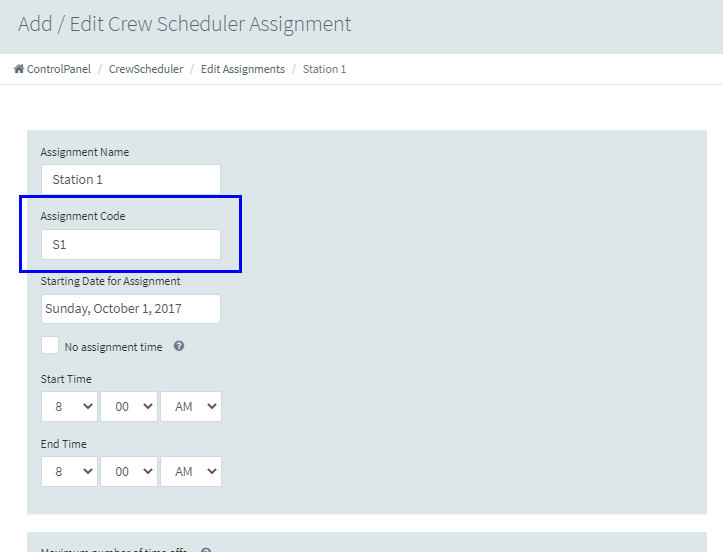
Task: Click the End Time label
Action: pos(64,444)
